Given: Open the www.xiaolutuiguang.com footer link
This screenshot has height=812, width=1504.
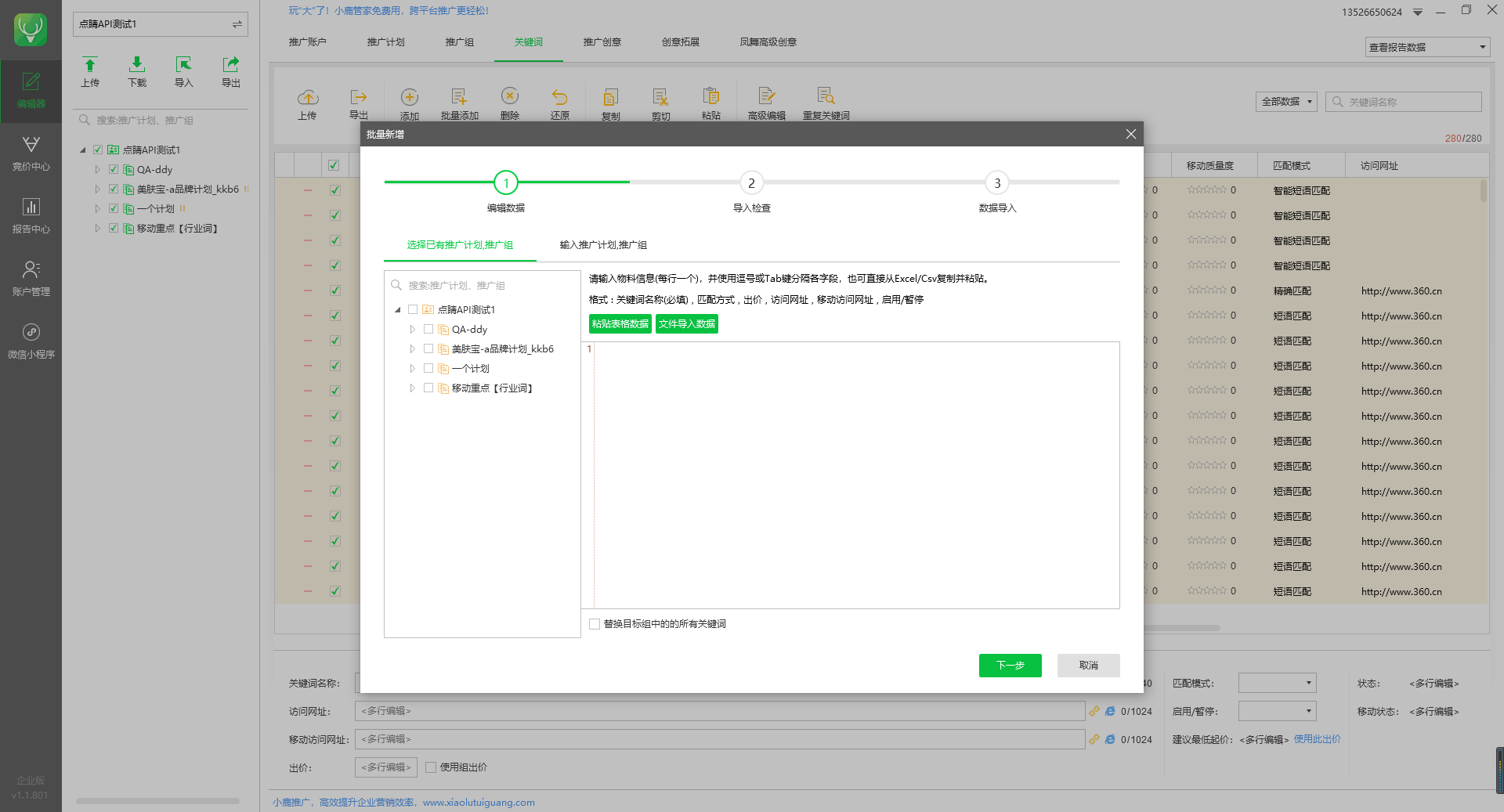Looking at the screenshot, I should (479, 803).
